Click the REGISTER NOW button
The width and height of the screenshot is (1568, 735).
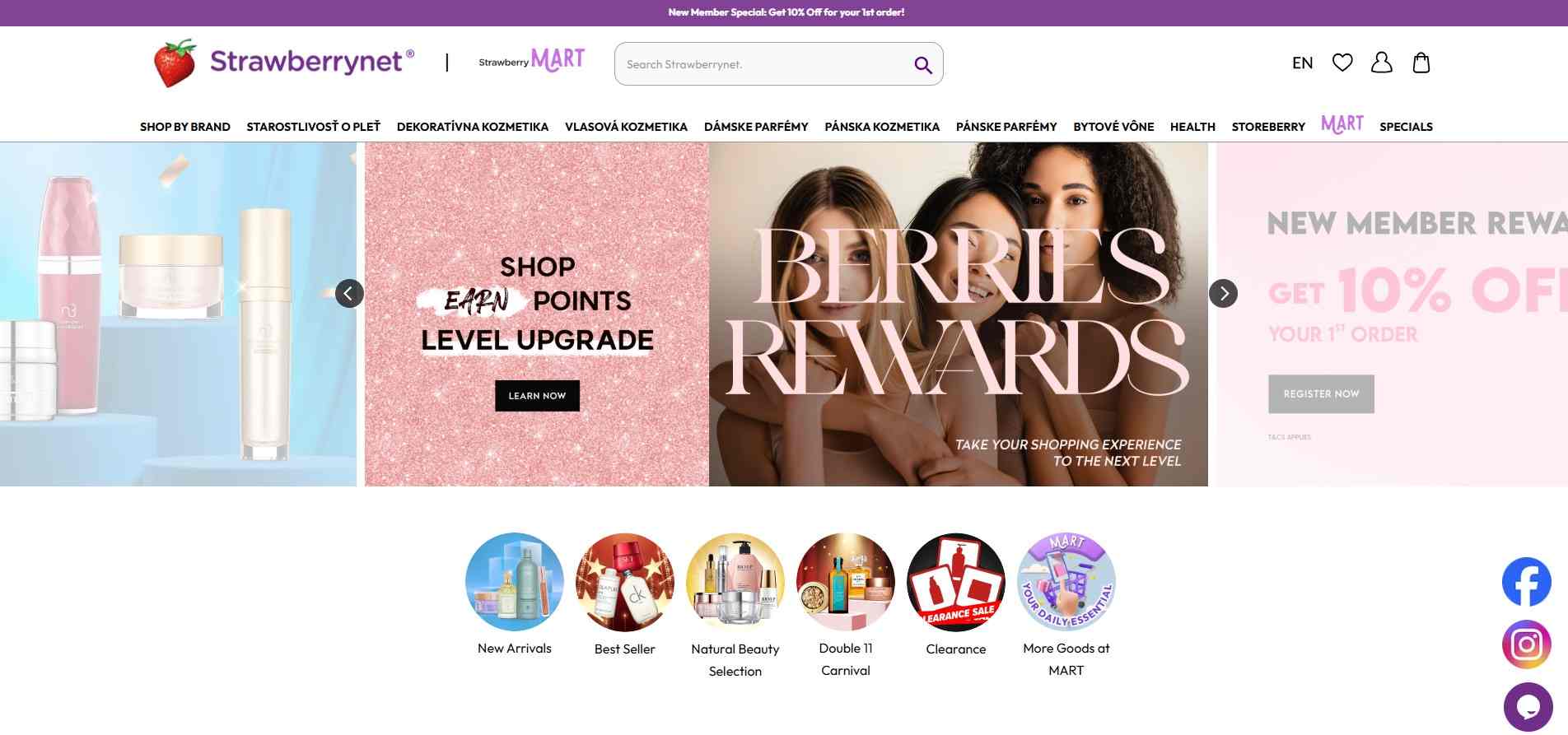(x=1321, y=394)
